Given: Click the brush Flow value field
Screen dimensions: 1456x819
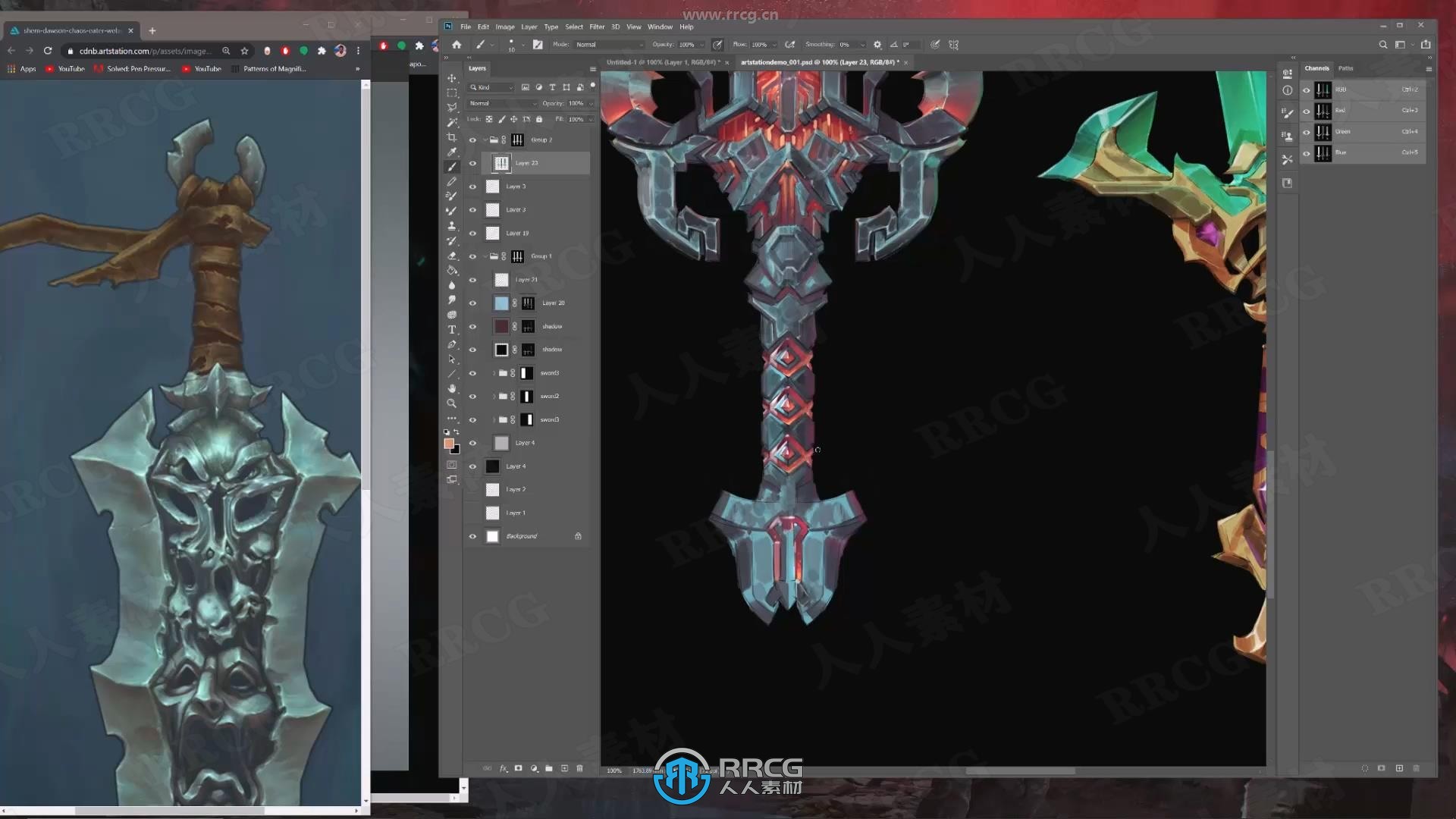Looking at the screenshot, I should (760, 45).
